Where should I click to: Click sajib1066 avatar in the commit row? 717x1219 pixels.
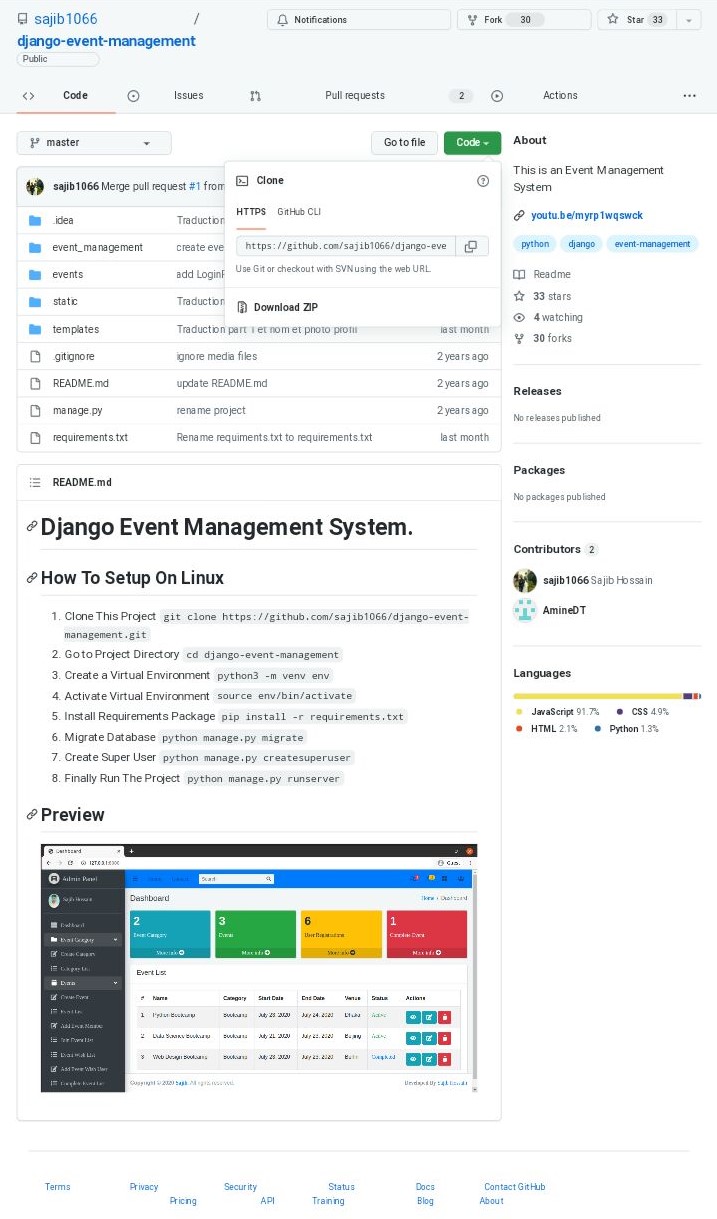tap(35, 186)
